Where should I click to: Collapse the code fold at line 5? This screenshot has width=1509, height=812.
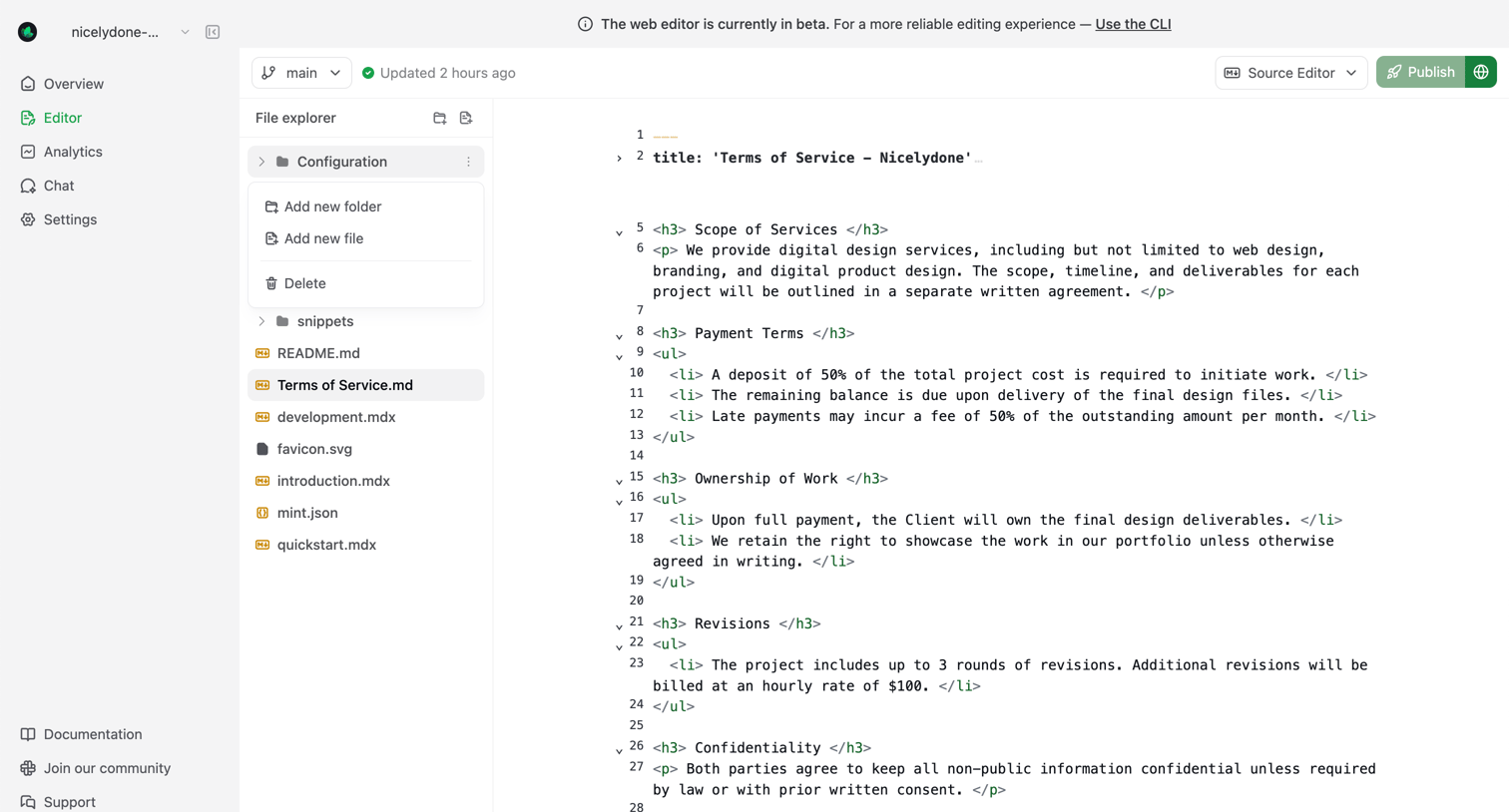(x=619, y=232)
